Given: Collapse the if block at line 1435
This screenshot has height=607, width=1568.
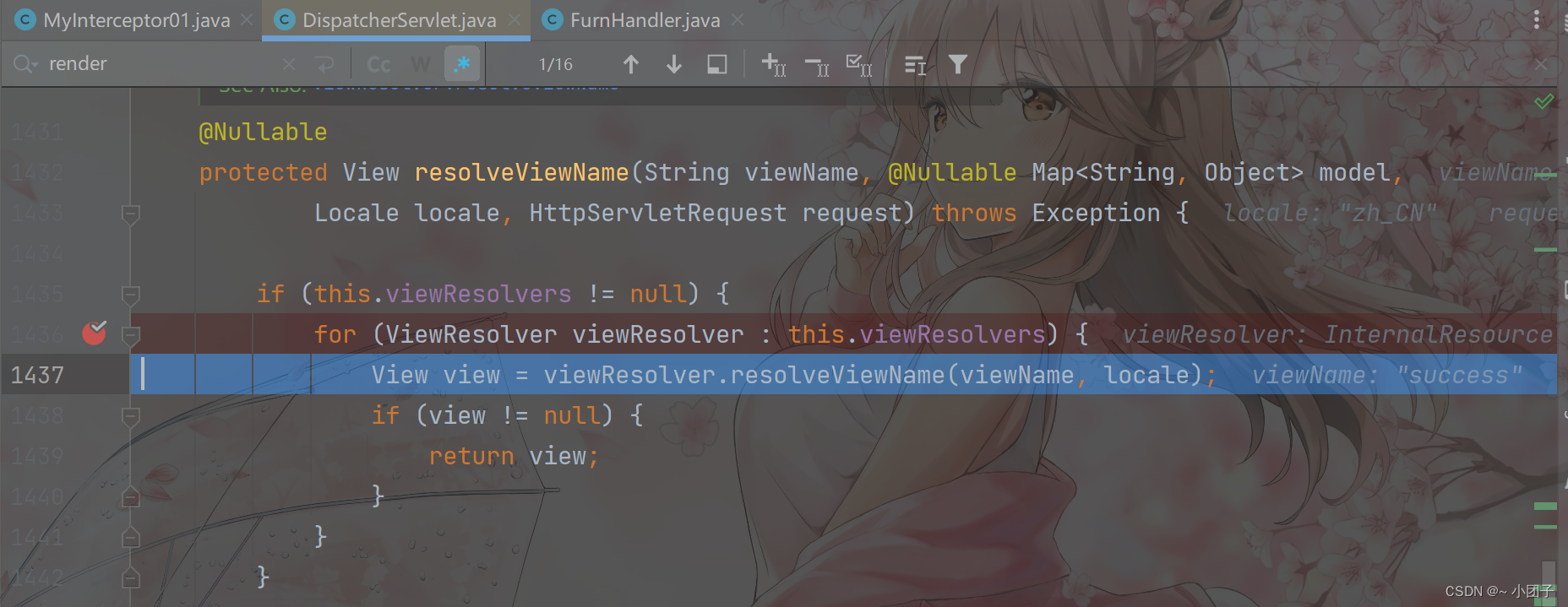Looking at the screenshot, I should (x=130, y=295).
